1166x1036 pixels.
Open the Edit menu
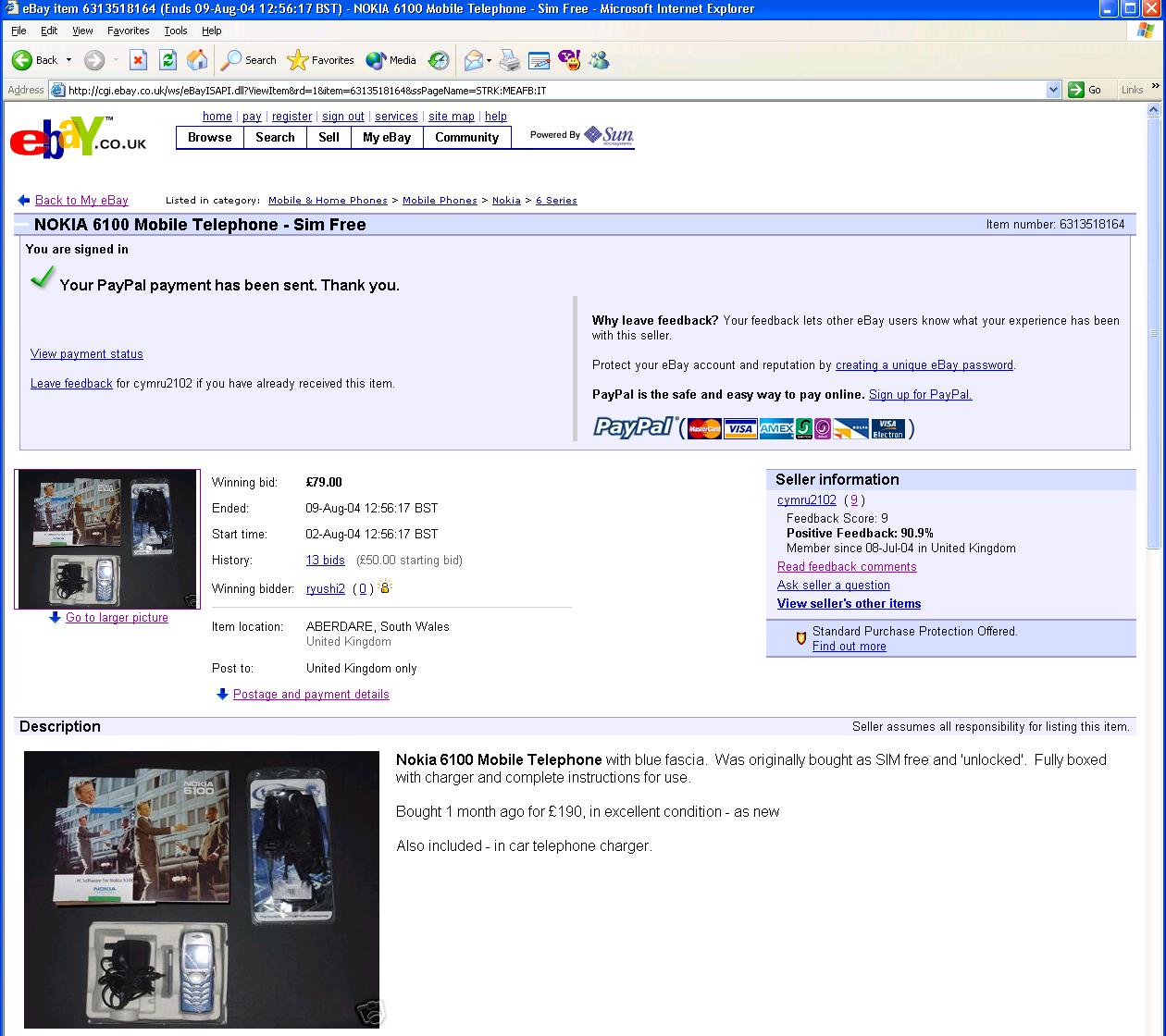[x=49, y=31]
